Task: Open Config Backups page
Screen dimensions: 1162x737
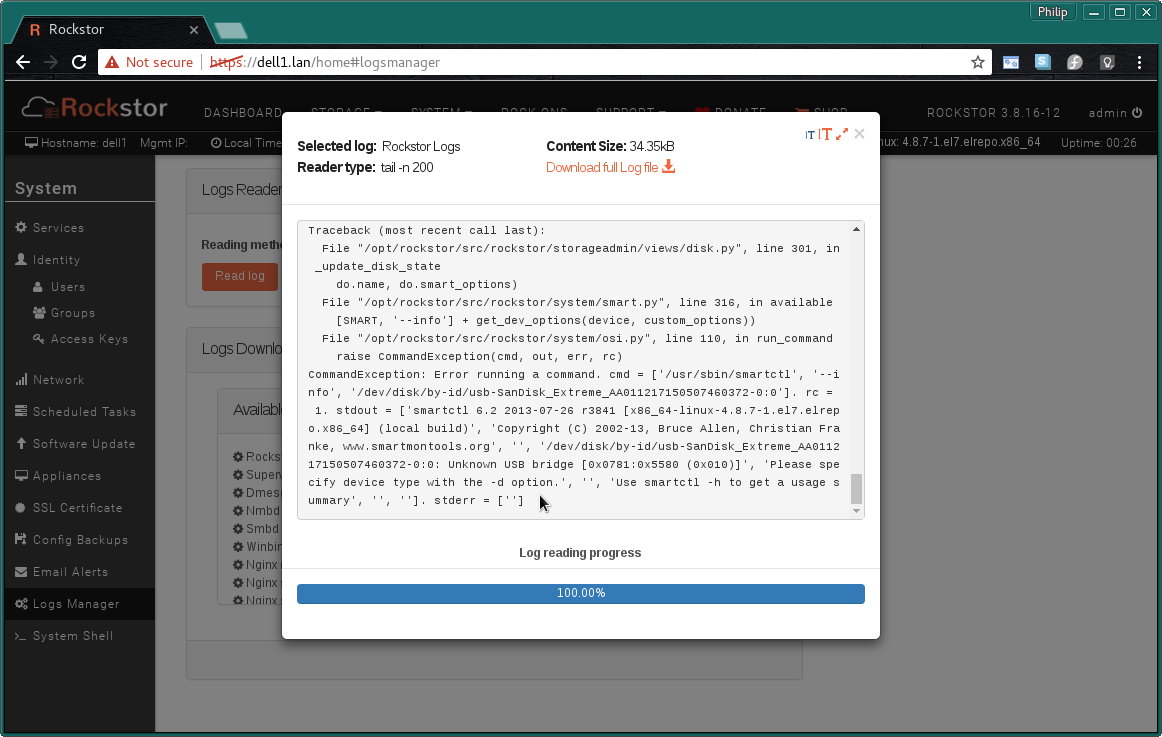Action: point(71,540)
